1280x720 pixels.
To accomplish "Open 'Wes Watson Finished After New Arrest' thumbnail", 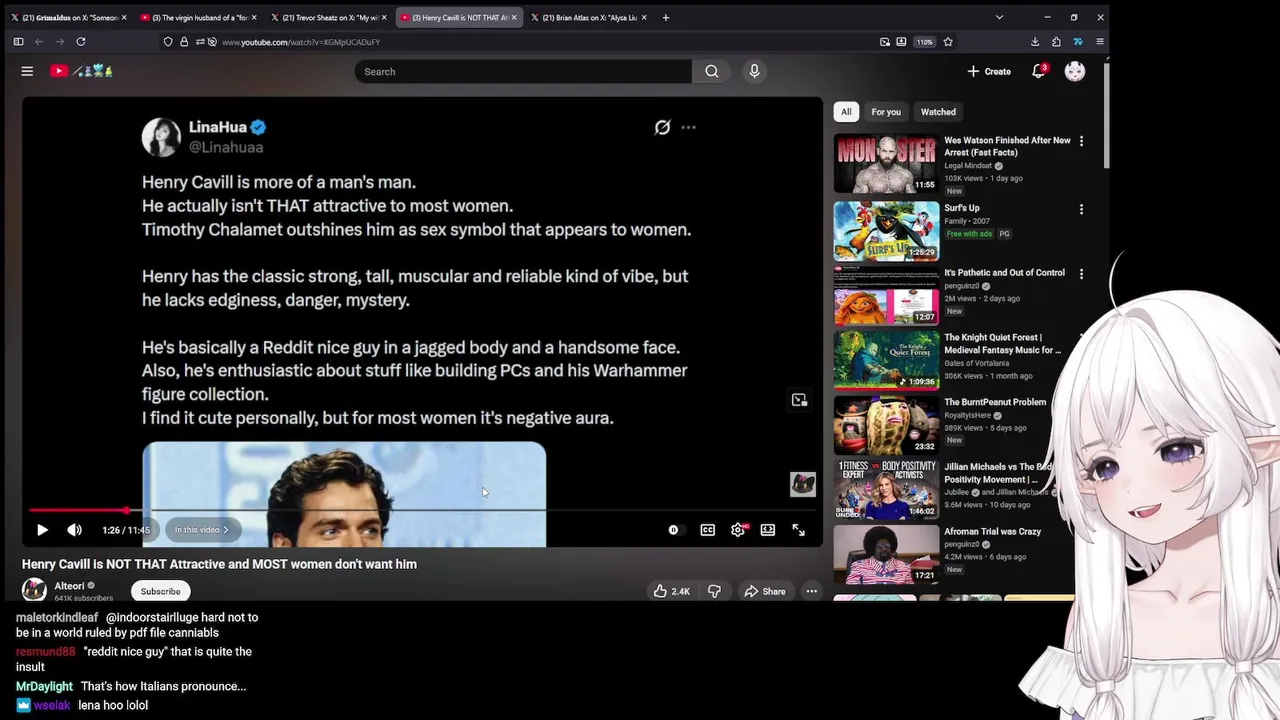I will click(x=886, y=163).
